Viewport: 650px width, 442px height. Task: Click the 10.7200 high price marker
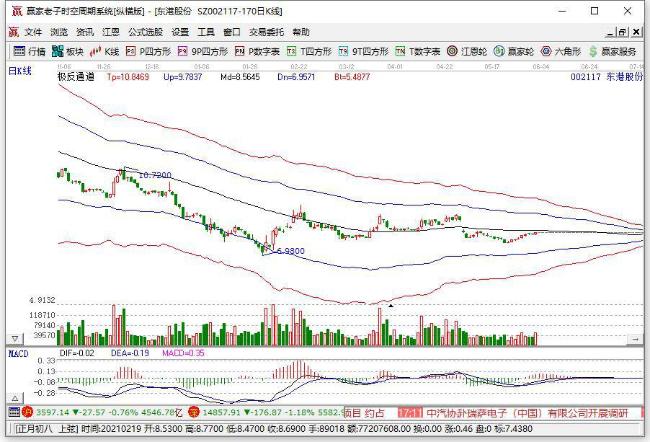(155, 175)
